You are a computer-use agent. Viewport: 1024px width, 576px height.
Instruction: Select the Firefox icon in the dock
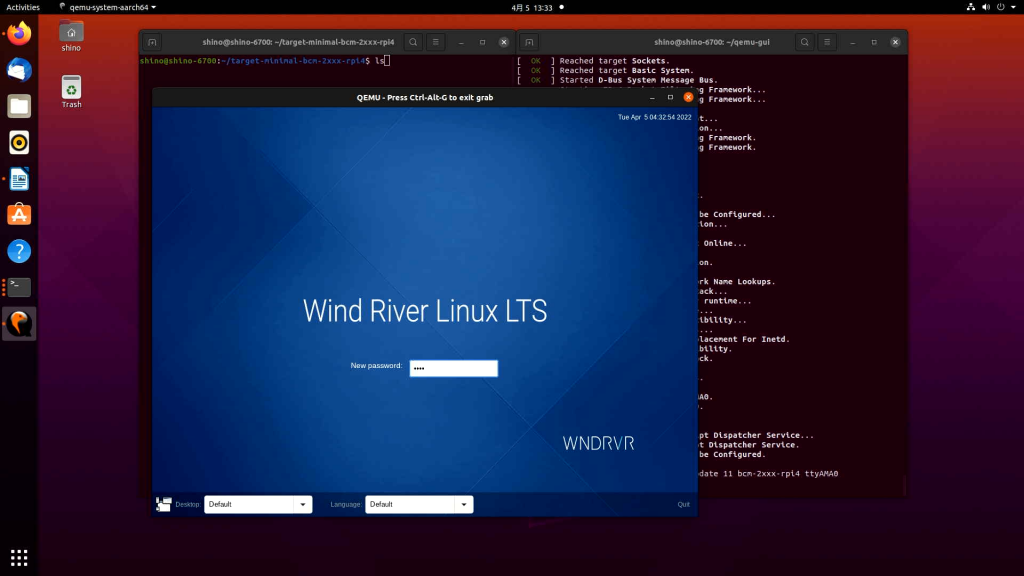18,31
